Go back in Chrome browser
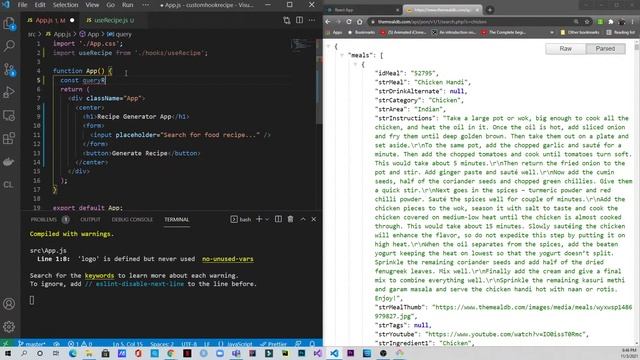Viewport: 640px width, 360px height. click(328, 22)
